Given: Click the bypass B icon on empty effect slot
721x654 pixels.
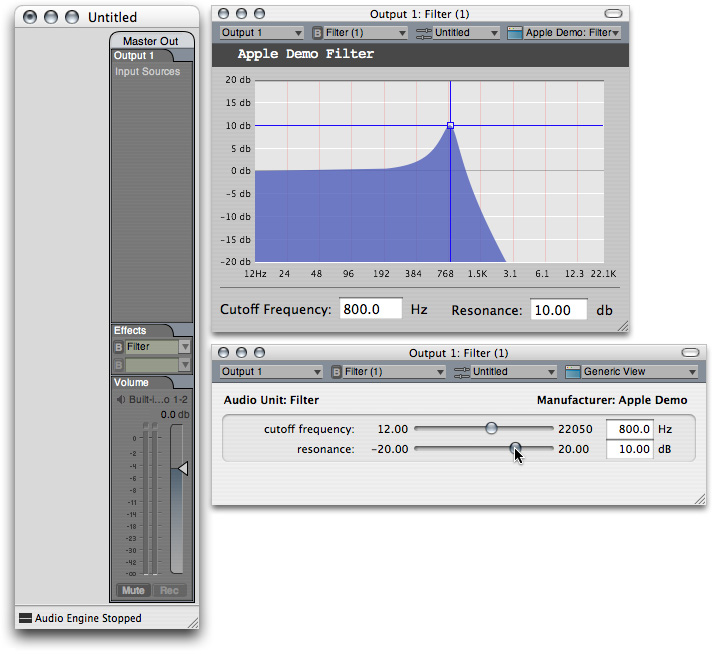Looking at the screenshot, I should 118,364.
